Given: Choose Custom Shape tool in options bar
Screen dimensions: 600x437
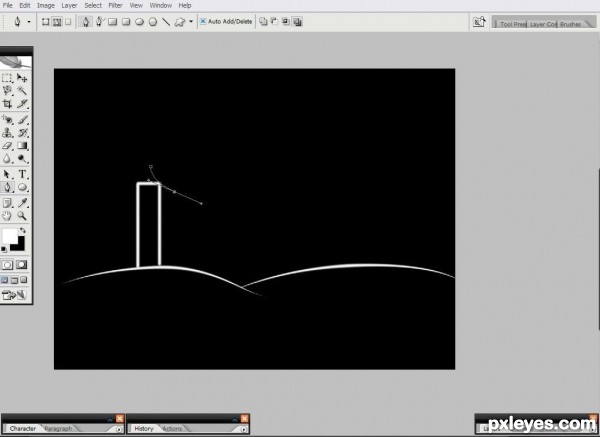Looking at the screenshot, I should [179, 22].
